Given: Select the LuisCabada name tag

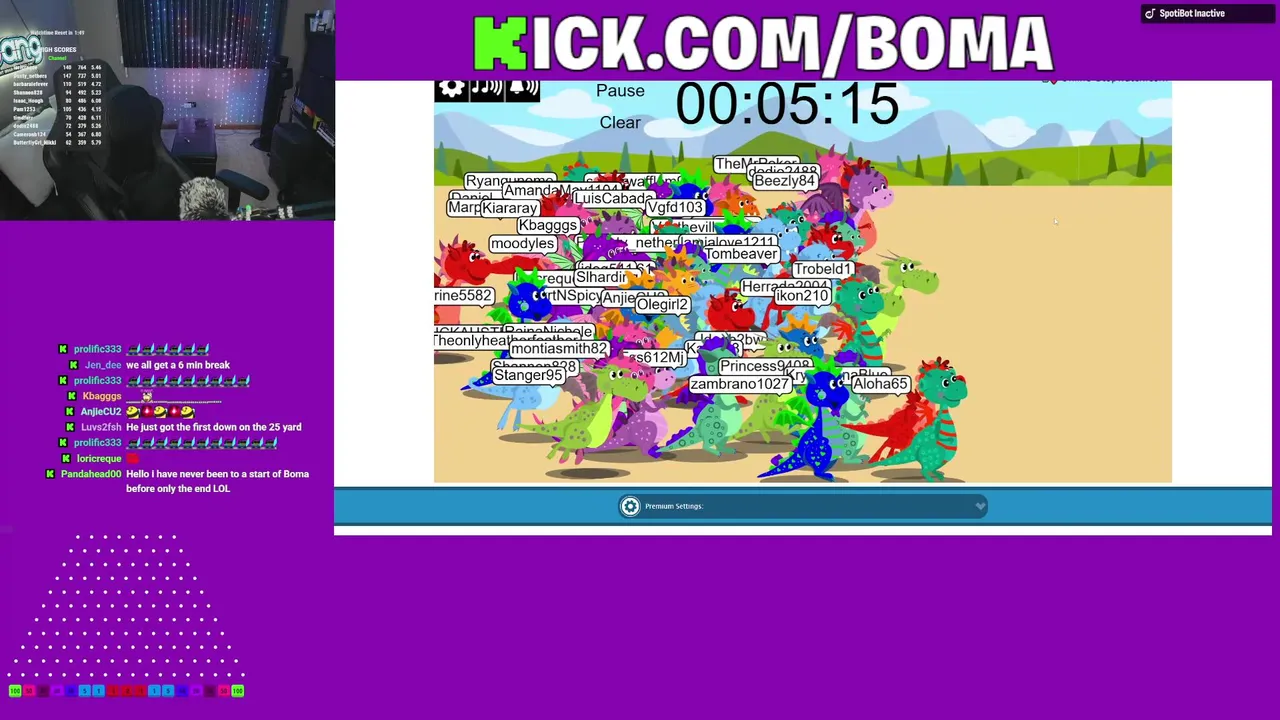Looking at the screenshot, I should (614, 198).
